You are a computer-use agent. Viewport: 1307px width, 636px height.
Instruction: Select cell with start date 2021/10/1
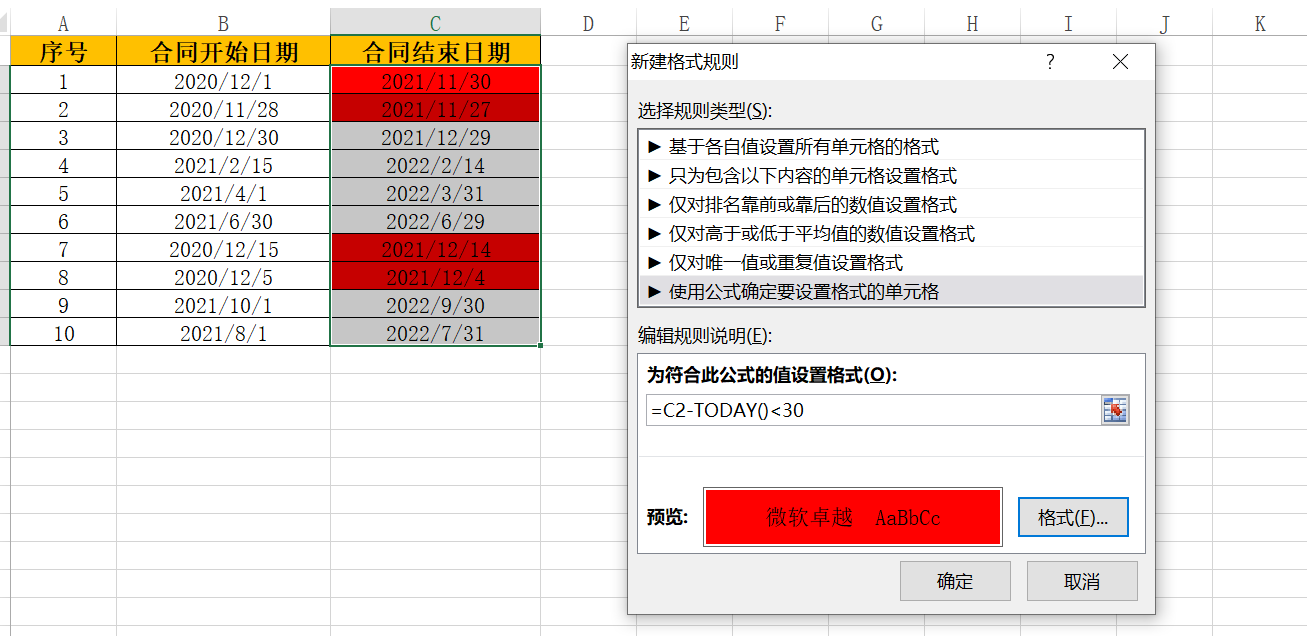[x=223, y=305]
